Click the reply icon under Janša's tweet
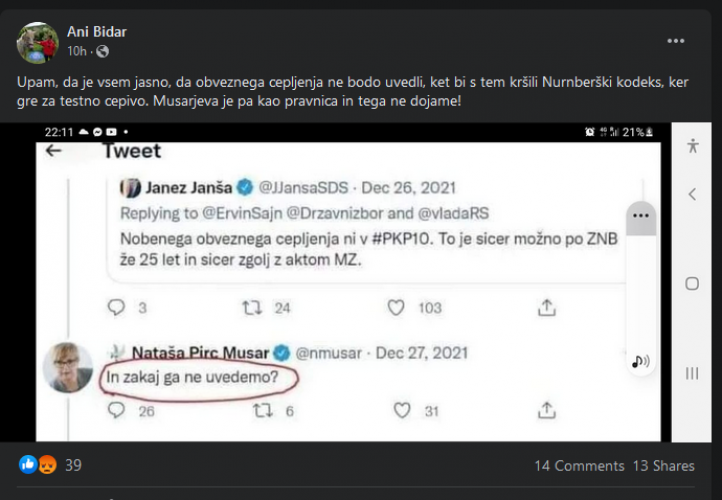722x500 pixels. click(115, 307)
